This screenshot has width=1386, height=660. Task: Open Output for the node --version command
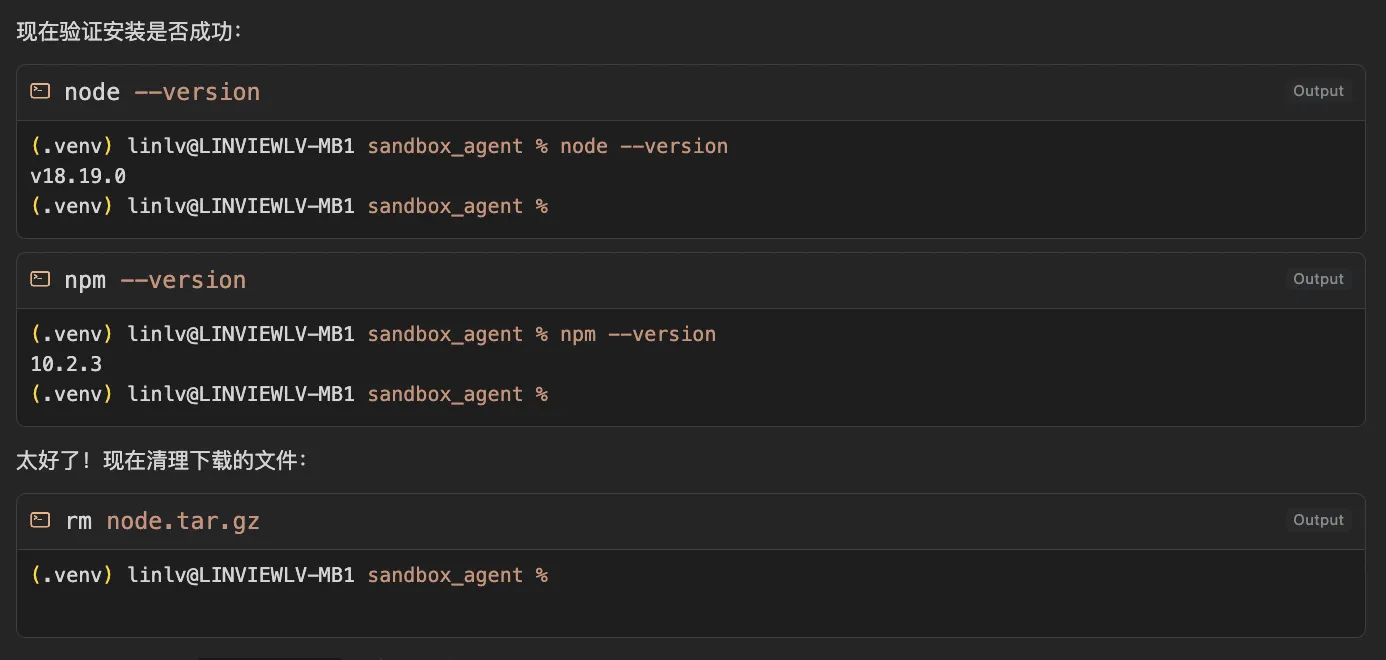(1318, 91)
